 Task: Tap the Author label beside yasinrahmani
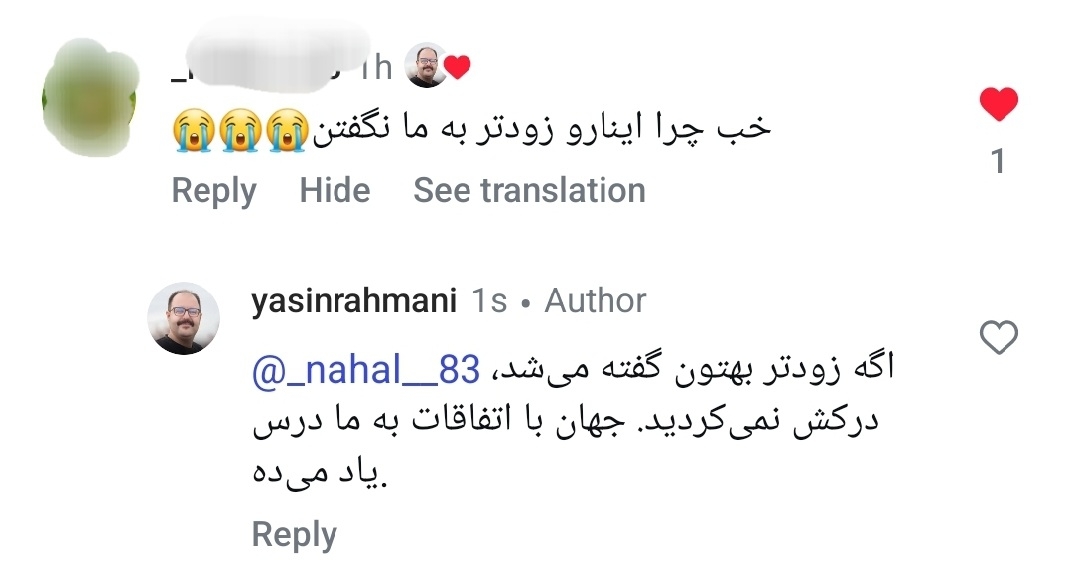click(x=595, y=300)
